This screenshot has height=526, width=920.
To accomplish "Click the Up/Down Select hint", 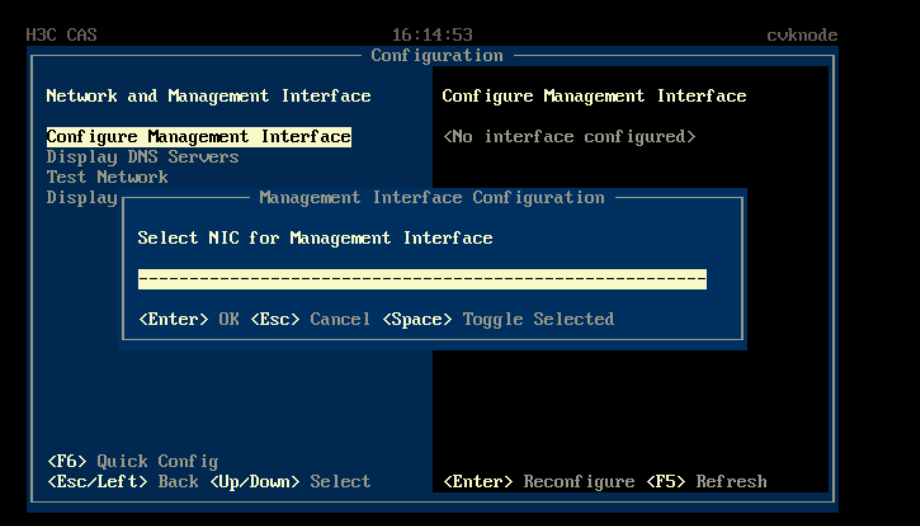I will point(290,481).
